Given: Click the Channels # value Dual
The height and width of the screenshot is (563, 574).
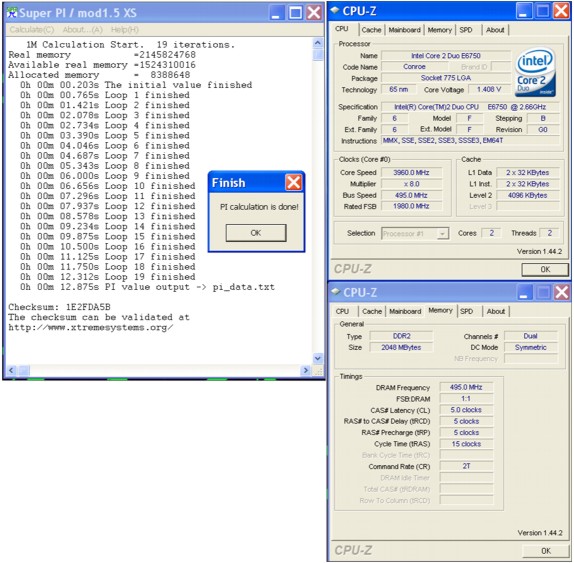Looking at the screenshot, I should tap(530, 336).
